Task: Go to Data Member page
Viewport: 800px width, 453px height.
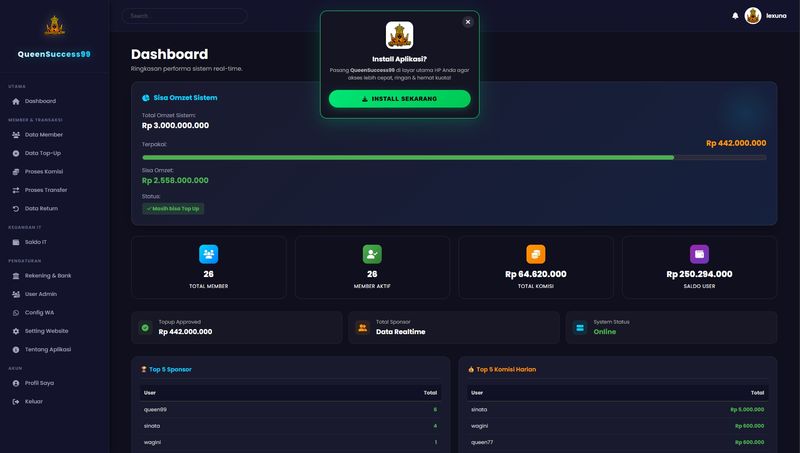Action: (43, 134)
